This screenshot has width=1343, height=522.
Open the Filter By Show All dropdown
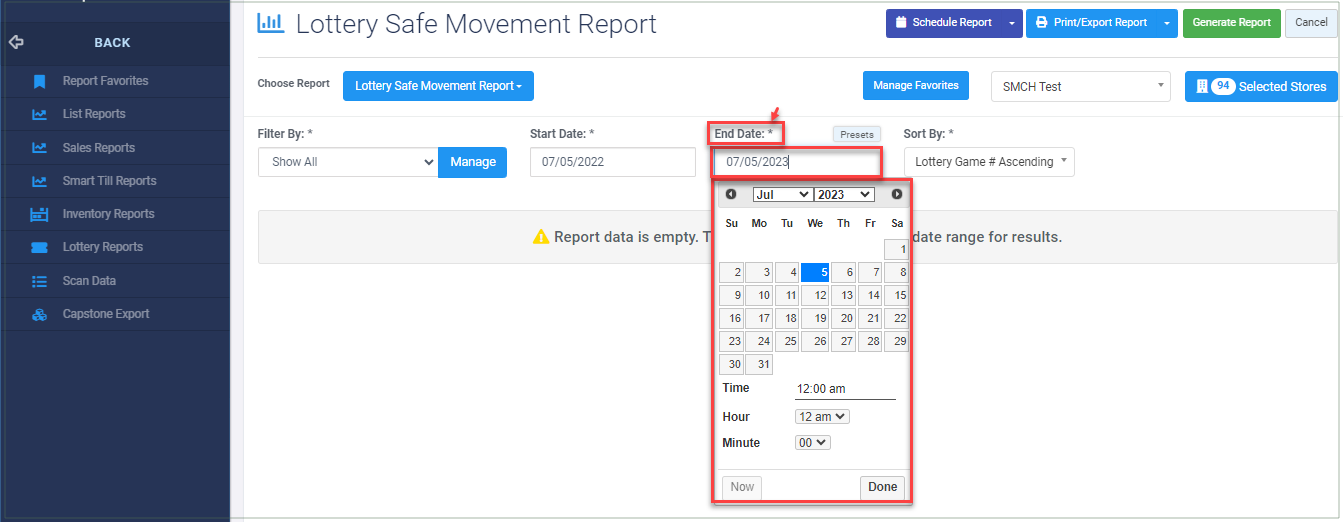tap(348, 162)
